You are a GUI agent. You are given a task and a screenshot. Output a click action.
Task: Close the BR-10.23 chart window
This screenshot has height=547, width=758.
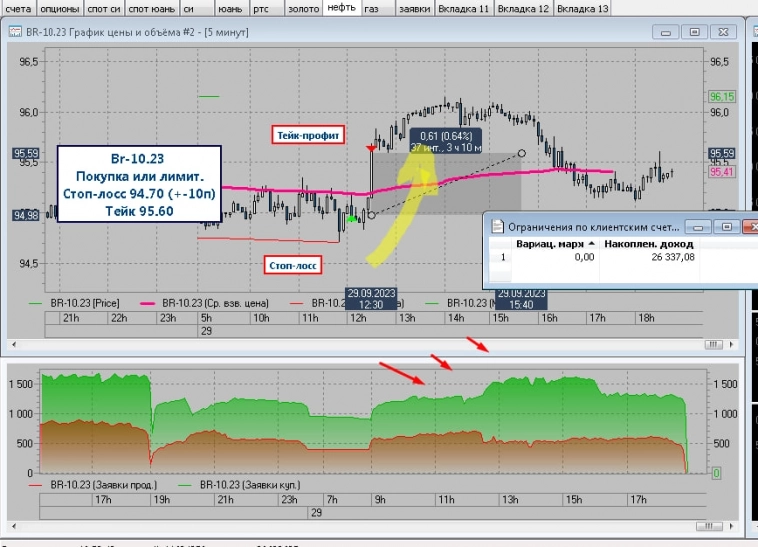[x=723, y=32]
